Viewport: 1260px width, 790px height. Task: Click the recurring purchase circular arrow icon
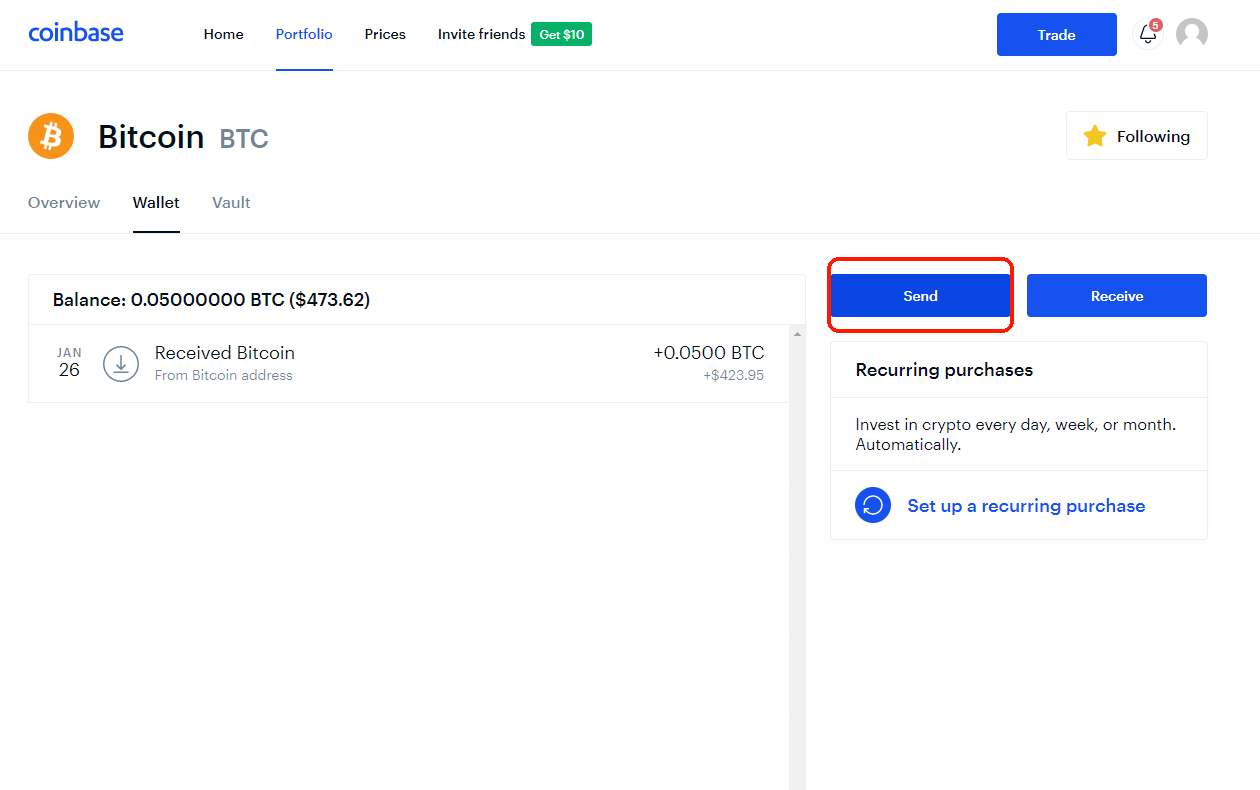tap(873, 505)
